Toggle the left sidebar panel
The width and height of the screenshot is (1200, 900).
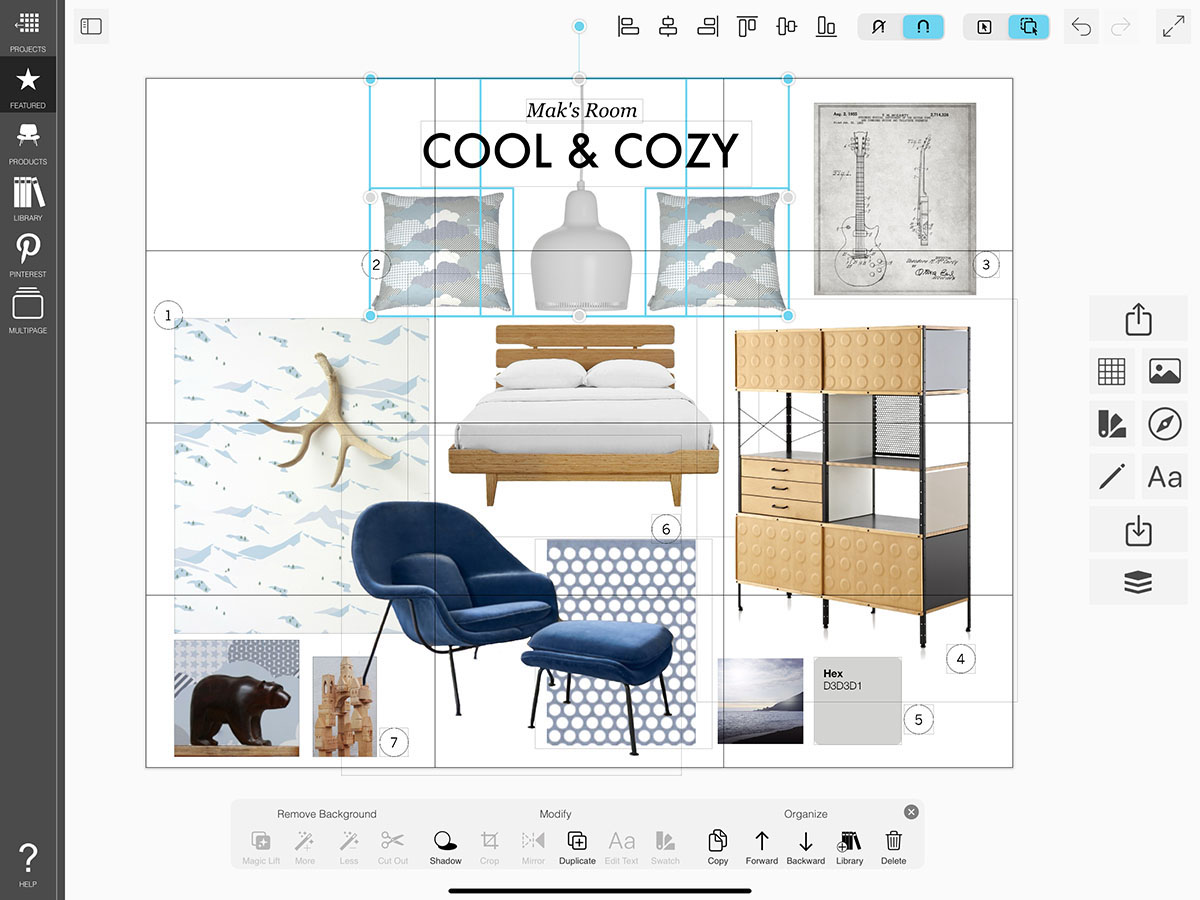91,27
